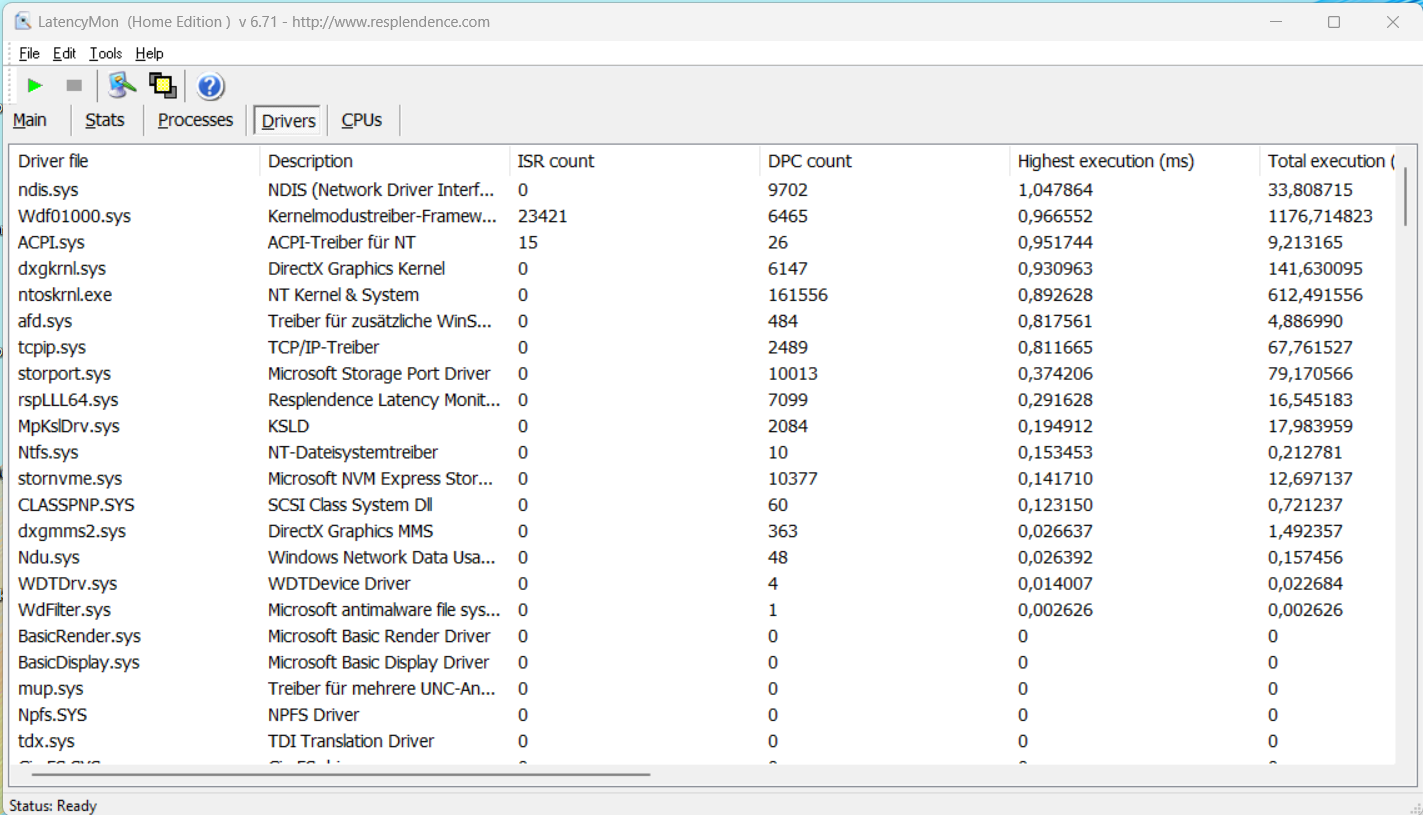Click DPC count value 161556
This screenshot has width=1423, height=815.
click(x=798, y=295)
